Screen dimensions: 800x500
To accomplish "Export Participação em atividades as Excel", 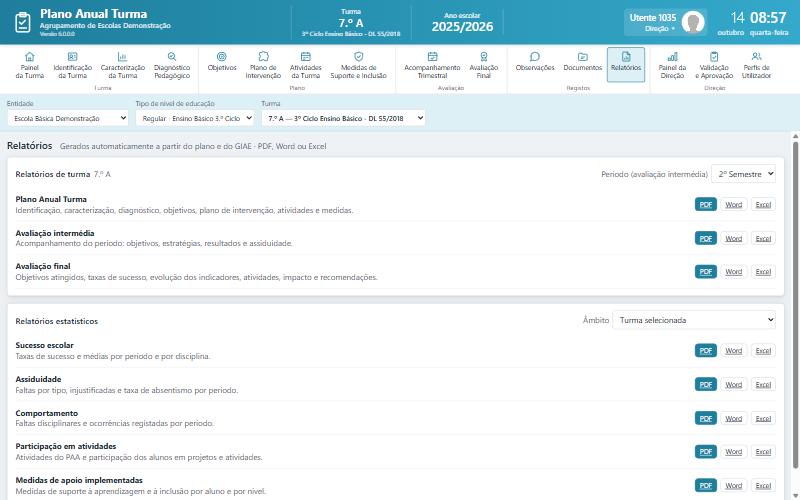I will (763, 452).
